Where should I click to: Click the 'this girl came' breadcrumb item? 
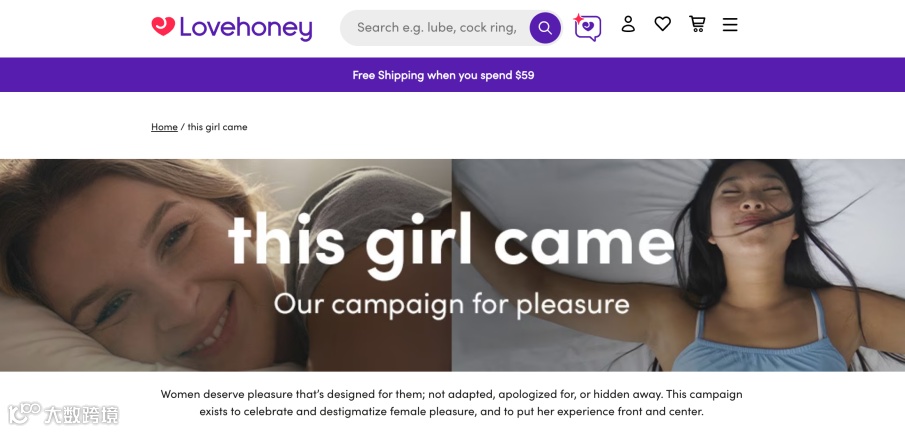click(218, 126)
